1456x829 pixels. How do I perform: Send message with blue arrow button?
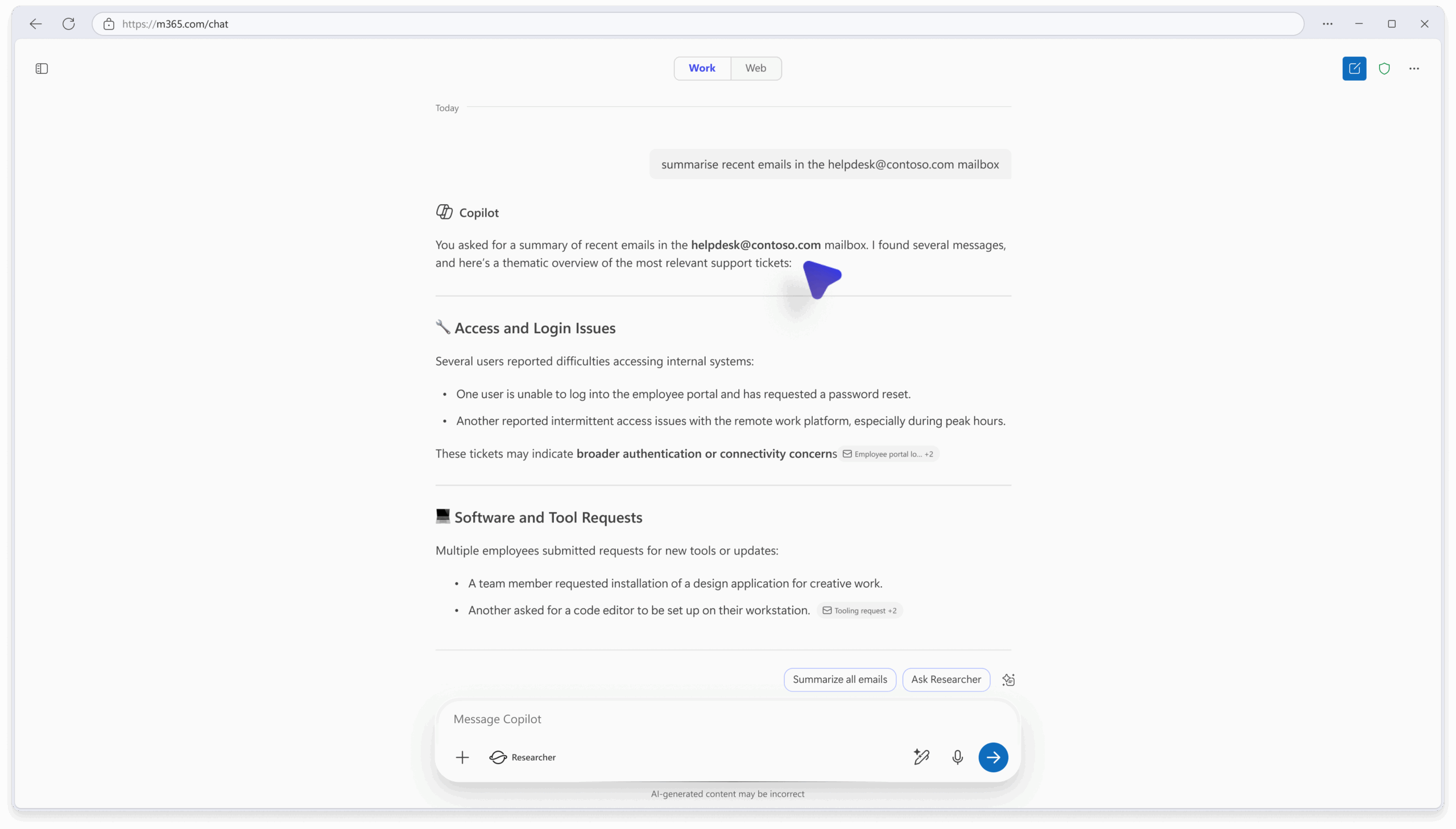pyautogui.click(x=992, y=757)
